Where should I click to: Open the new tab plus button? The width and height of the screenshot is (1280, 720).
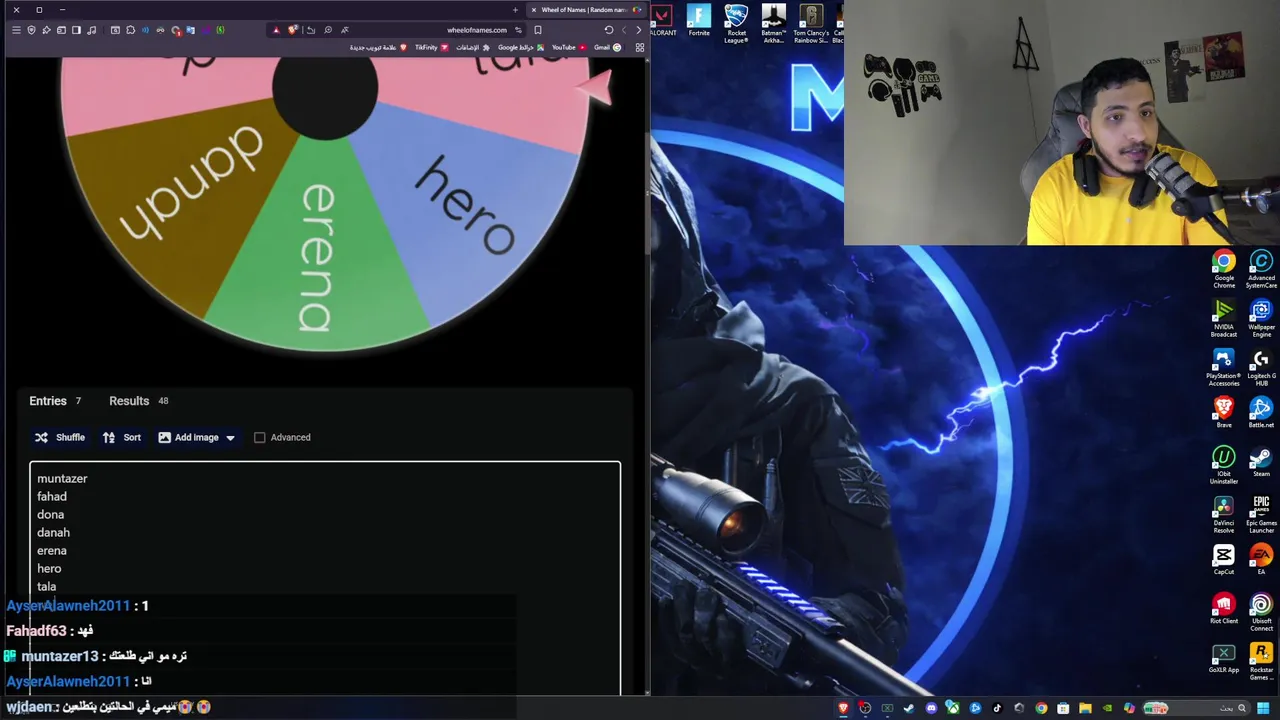515,10
